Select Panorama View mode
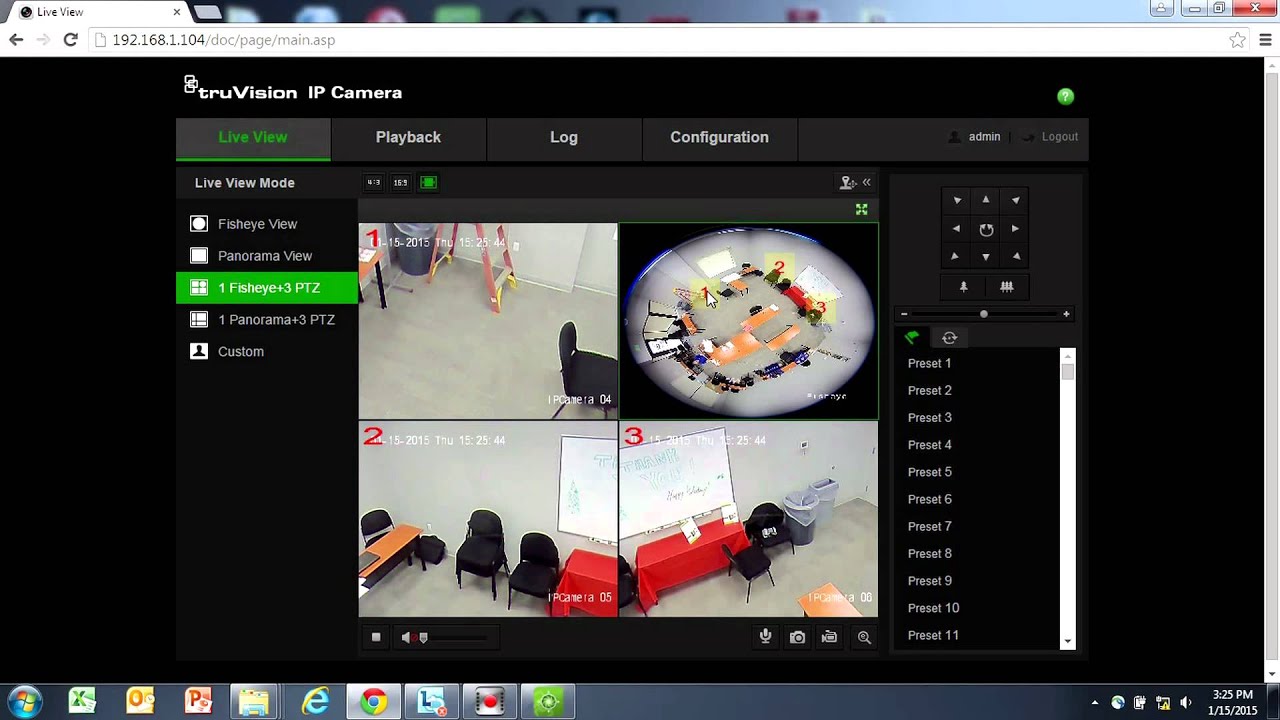 click(x=267, y=256)
